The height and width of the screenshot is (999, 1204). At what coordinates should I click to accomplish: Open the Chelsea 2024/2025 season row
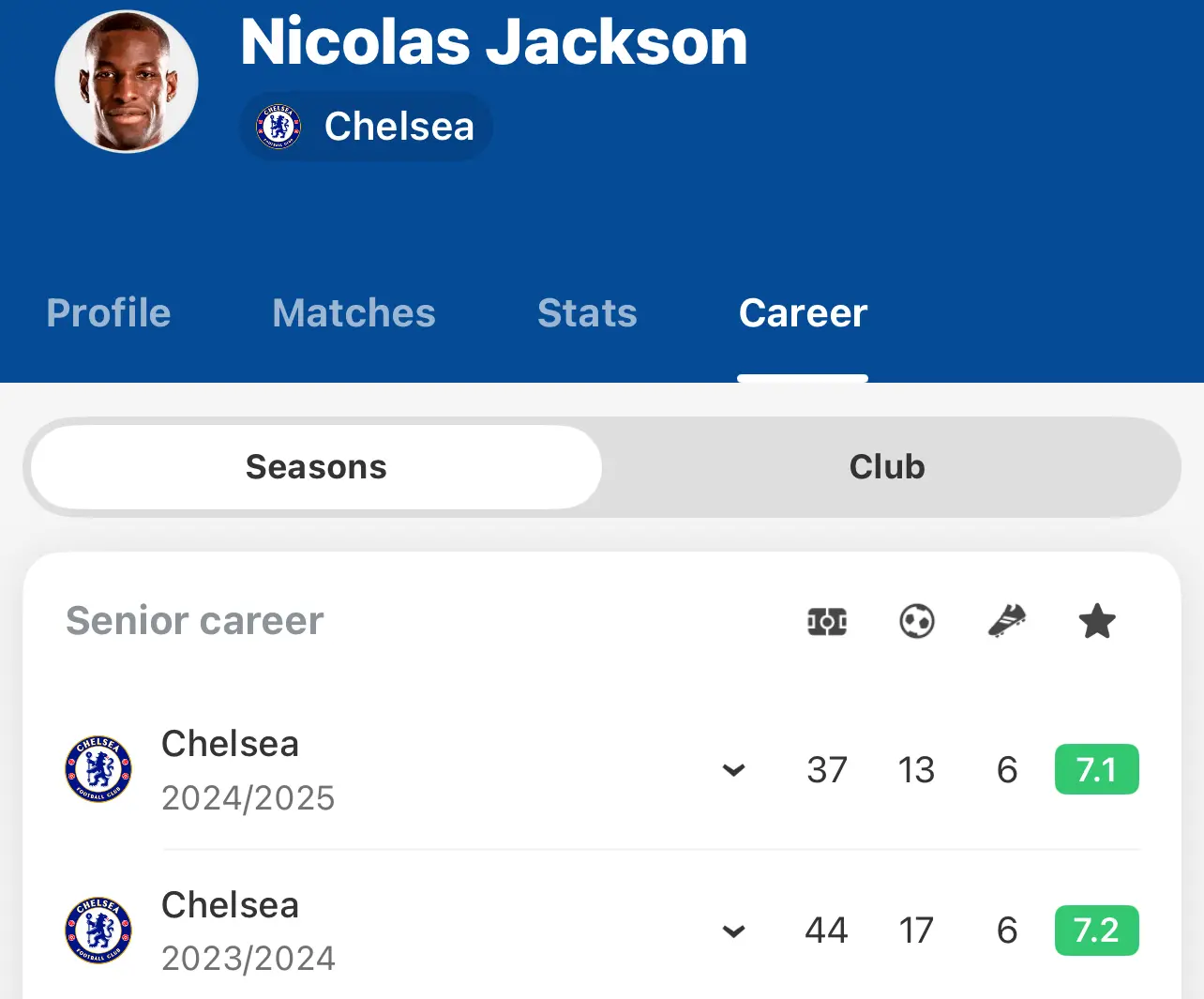[602, 769]
